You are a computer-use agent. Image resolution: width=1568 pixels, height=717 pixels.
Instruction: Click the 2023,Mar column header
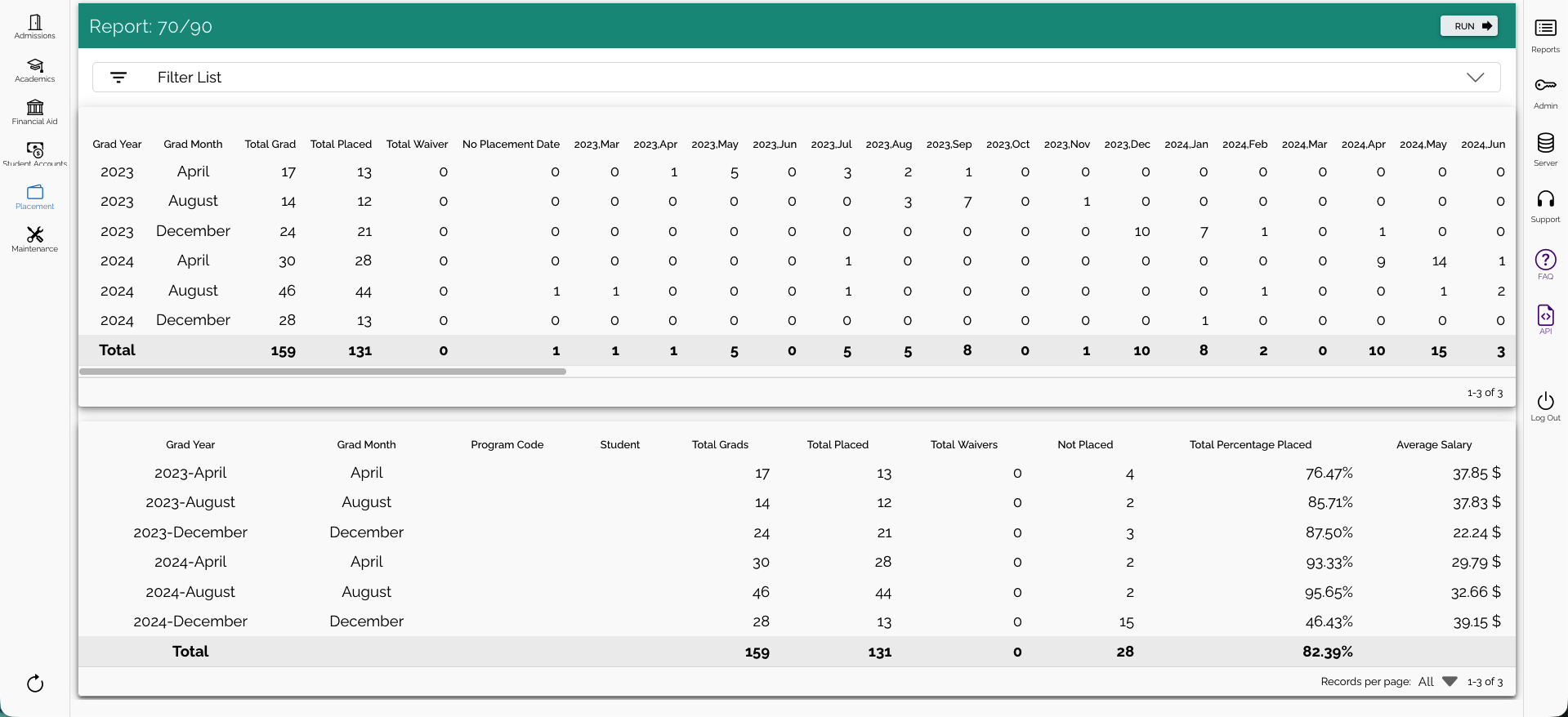[x=596, y=144]
